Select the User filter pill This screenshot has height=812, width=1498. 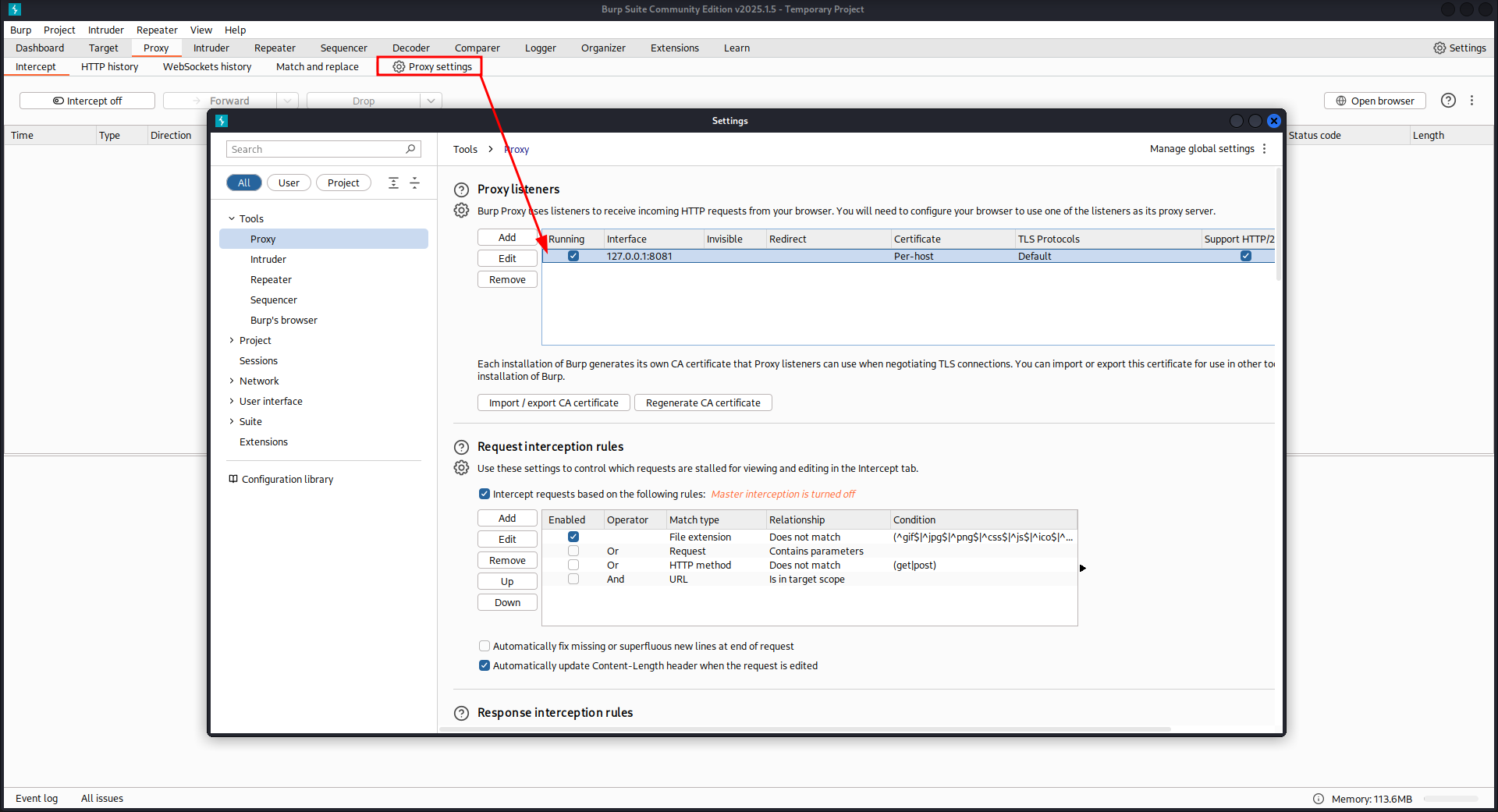[x=289, y=183]
